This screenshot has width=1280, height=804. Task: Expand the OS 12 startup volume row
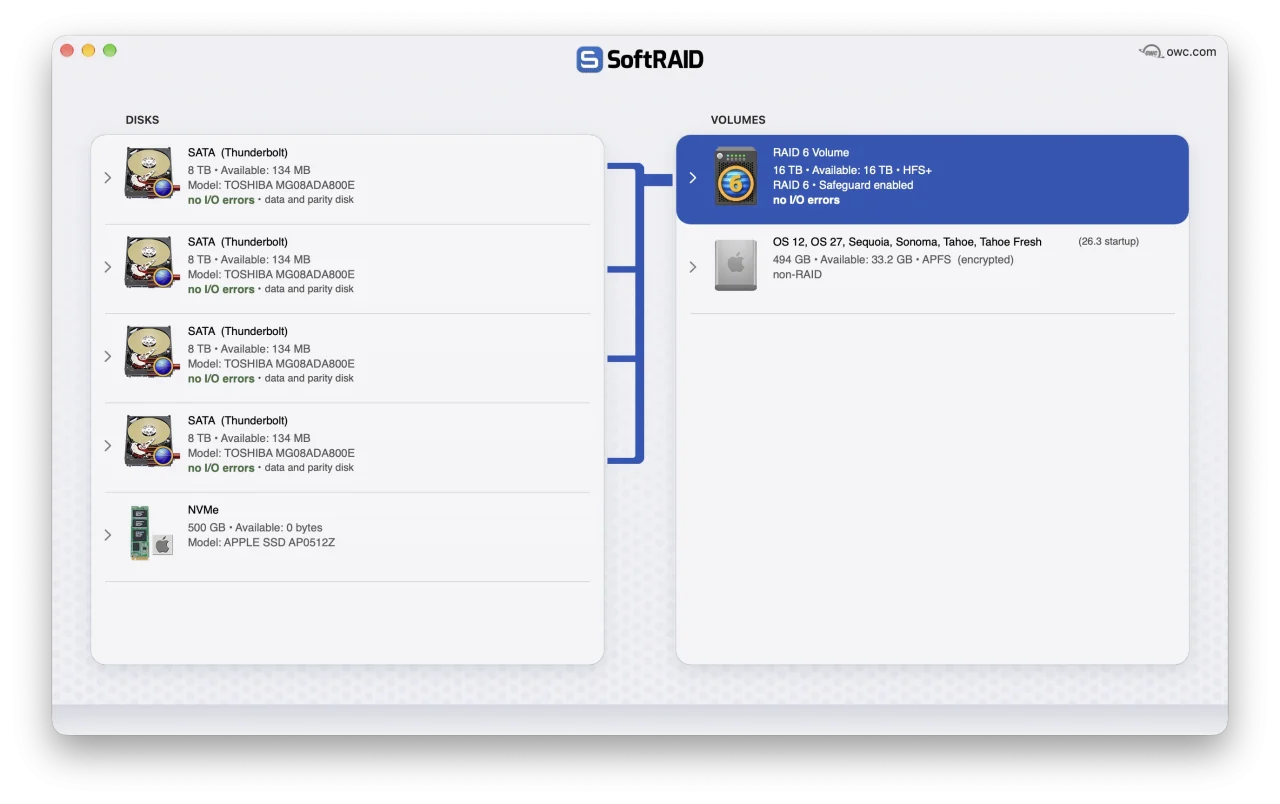point(693,267)
